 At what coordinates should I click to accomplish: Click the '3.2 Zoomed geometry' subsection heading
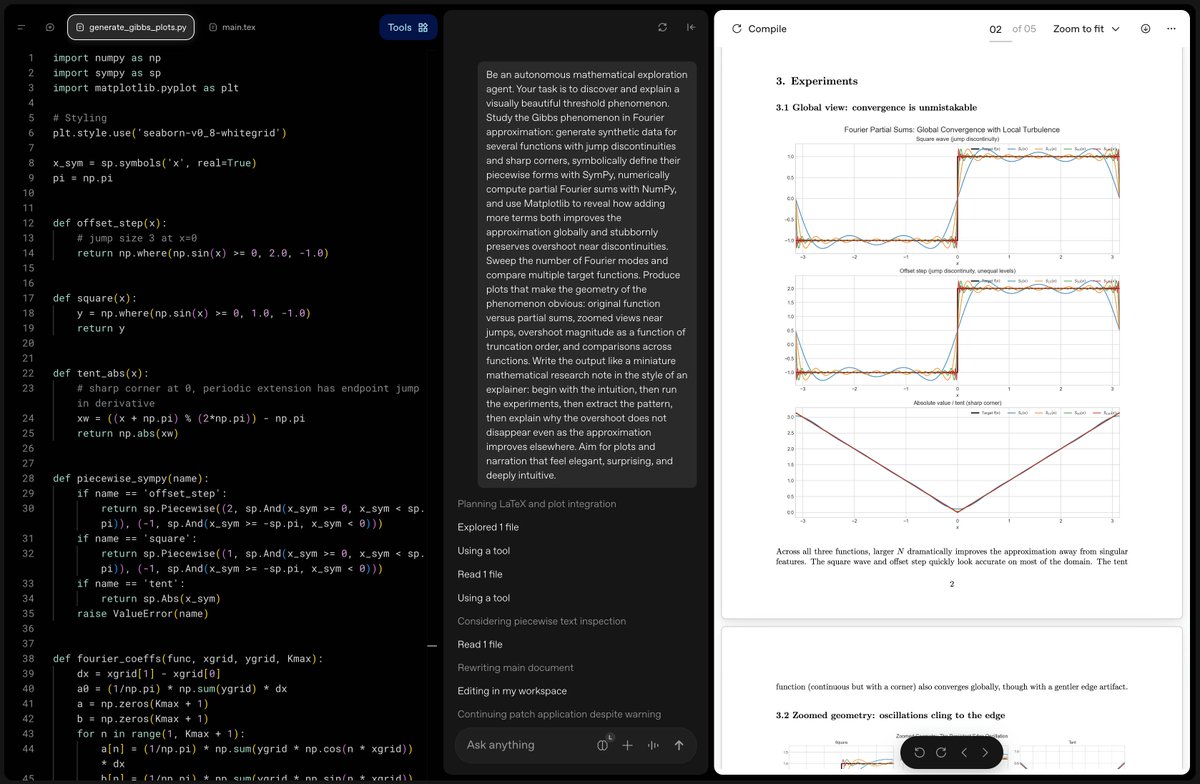[x=890, y=715]
